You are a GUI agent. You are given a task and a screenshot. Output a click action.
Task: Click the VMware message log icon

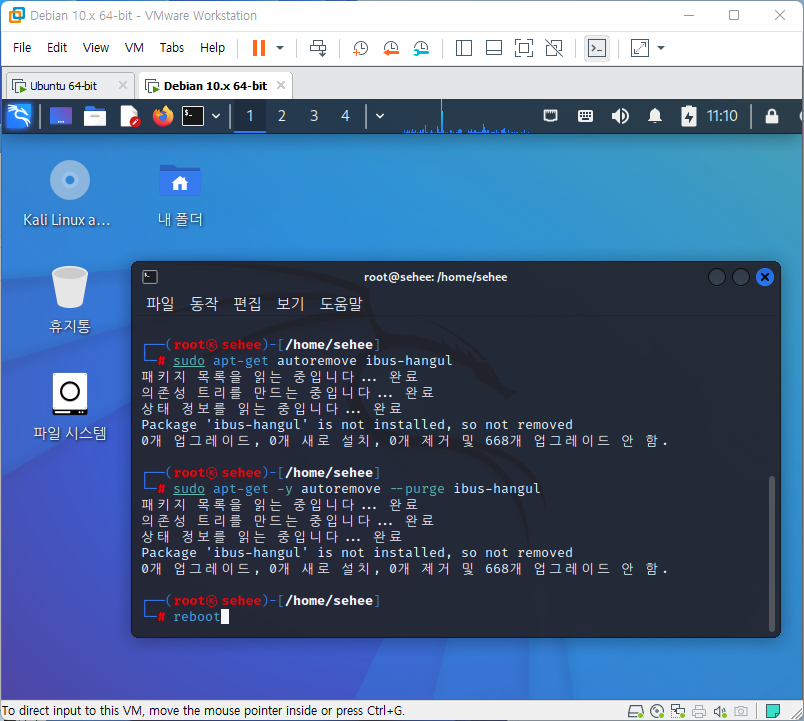(772, 711)
